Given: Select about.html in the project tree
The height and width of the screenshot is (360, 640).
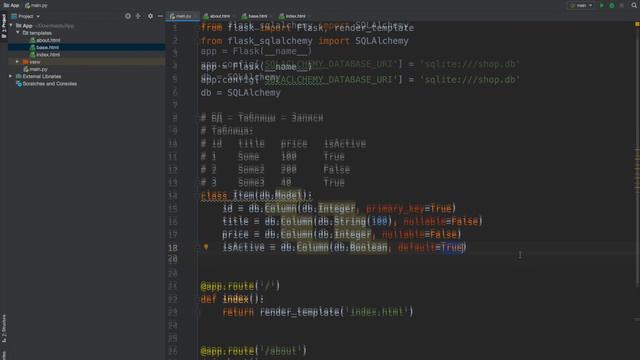Looking at the screenshot, I should pyautogui.click(x=45, y=40).
